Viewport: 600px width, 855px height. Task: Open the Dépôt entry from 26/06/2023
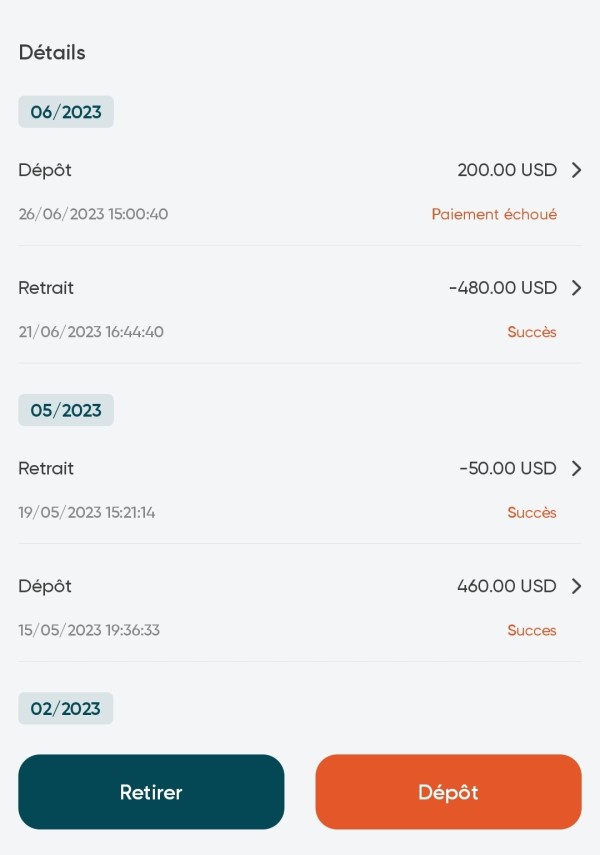45,170
